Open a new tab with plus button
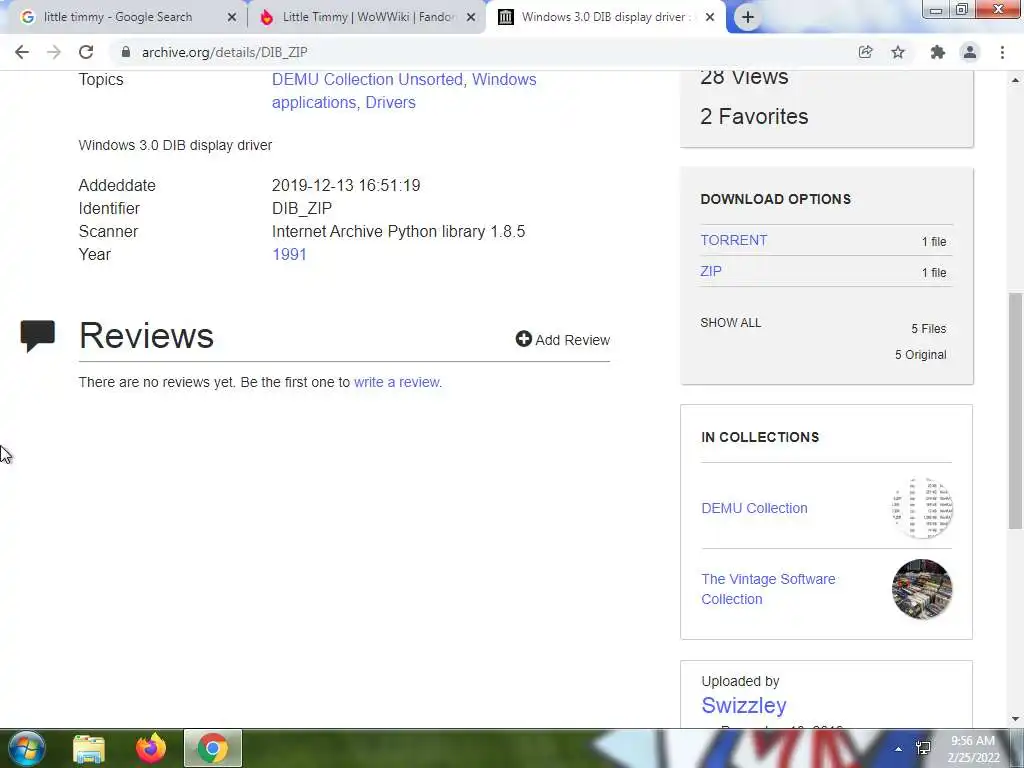 (x=748, y=18)
